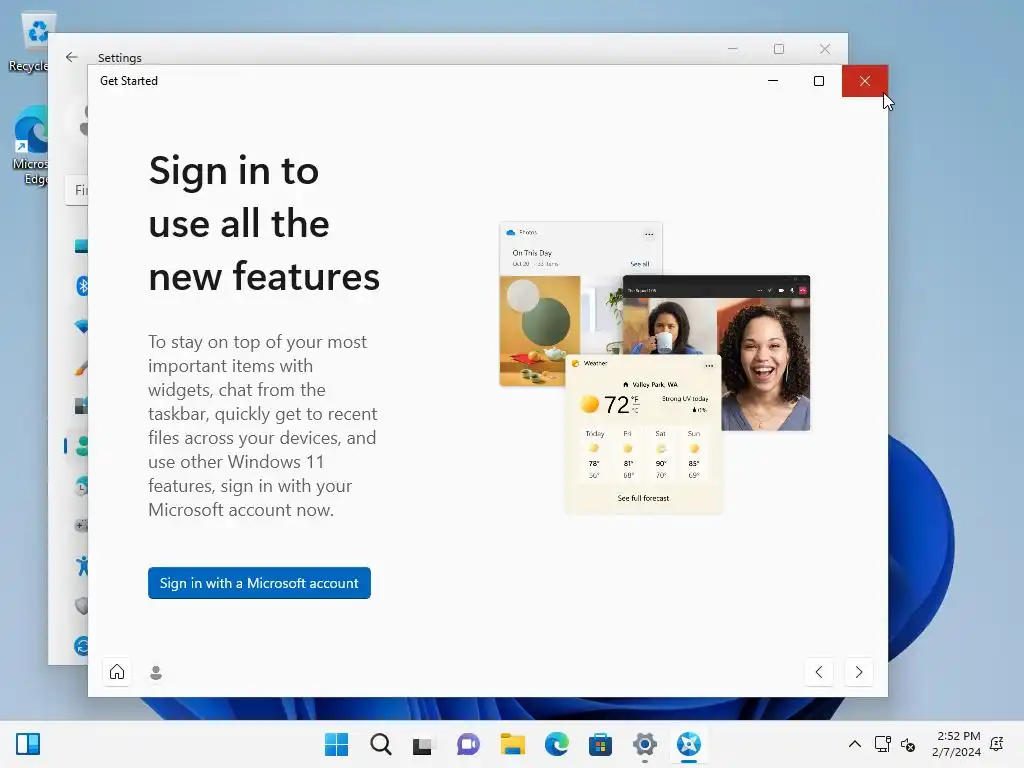Maximize the Settings window behind

click(x=779, y=49)
